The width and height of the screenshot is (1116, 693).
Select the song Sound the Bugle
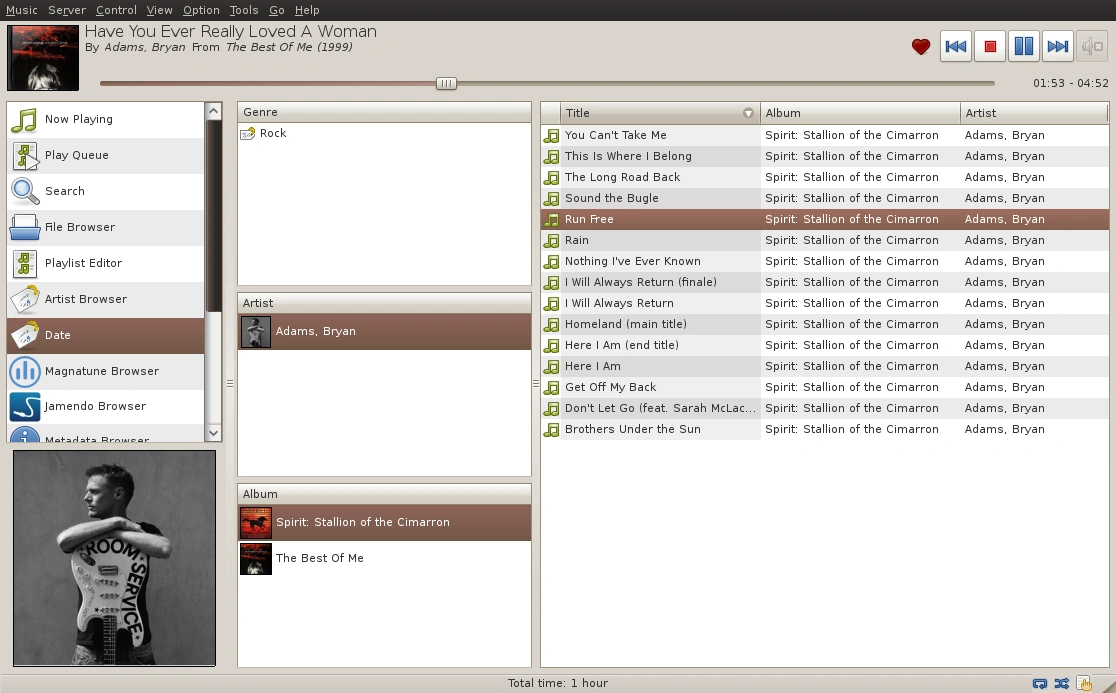pos(825,199)
